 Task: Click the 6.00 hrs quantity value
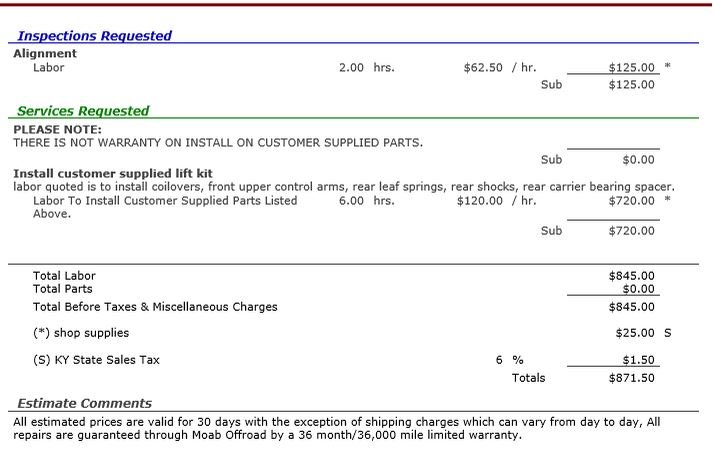[x=351, y=201]
